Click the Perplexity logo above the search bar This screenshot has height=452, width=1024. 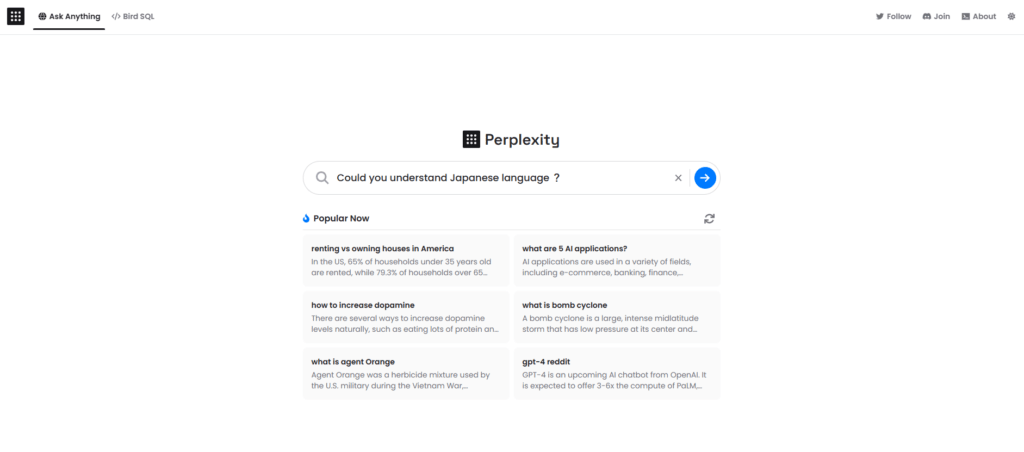(x=511, y=140)
